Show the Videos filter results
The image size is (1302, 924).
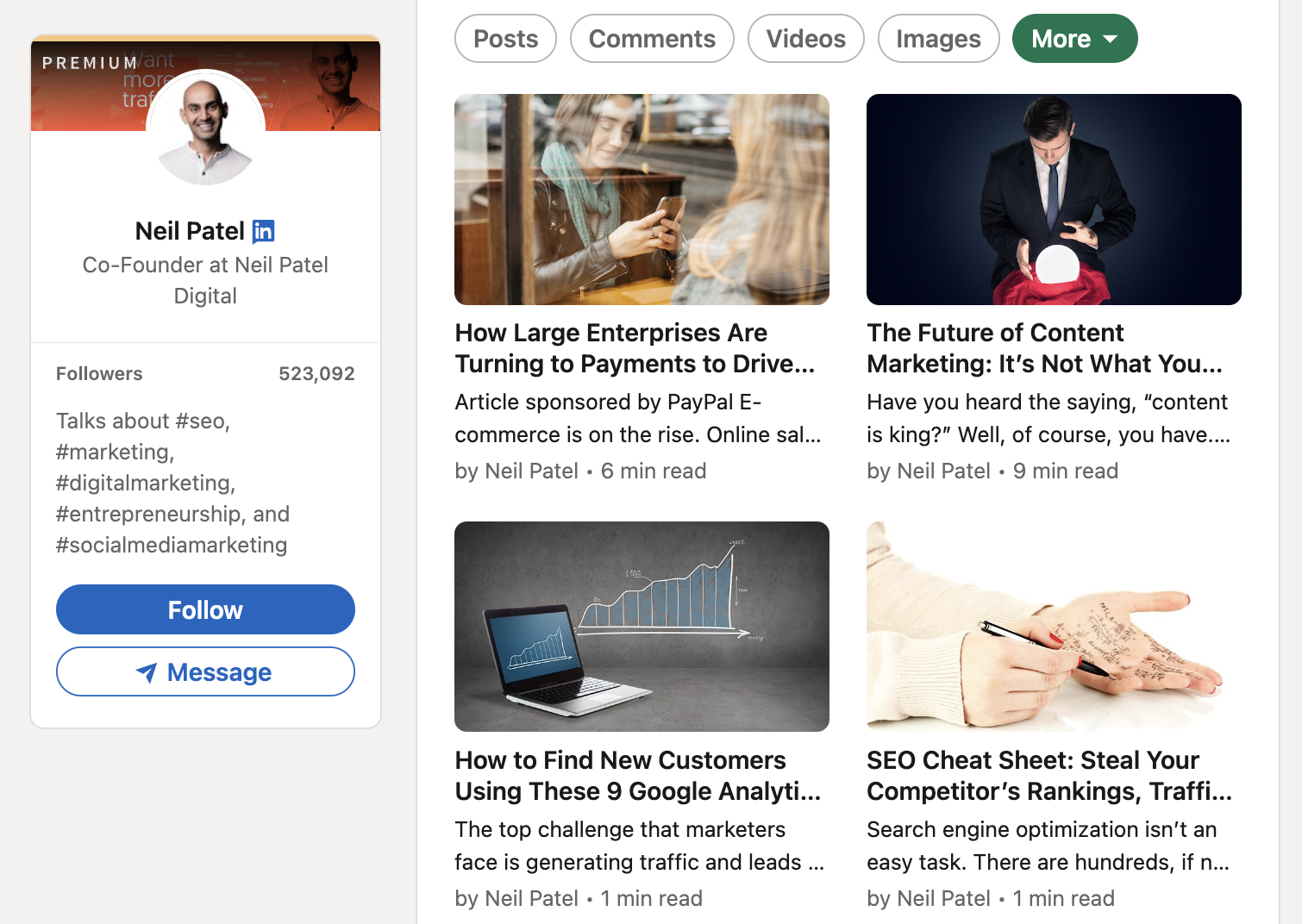pyautogui.click(x=805, y=39)
